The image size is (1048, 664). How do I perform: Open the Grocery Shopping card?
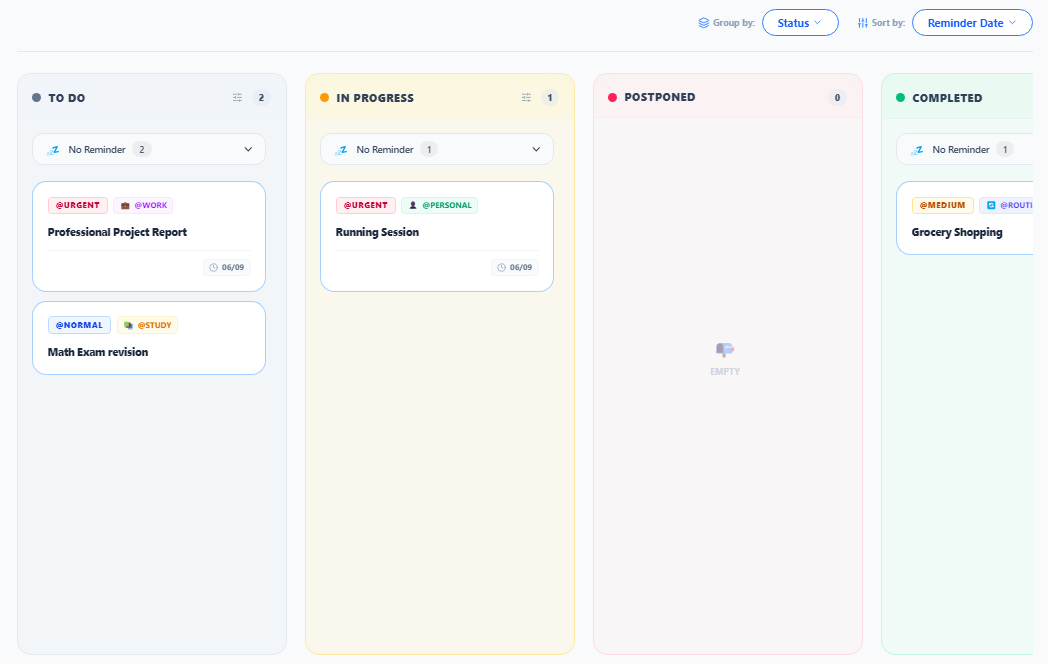964,218
